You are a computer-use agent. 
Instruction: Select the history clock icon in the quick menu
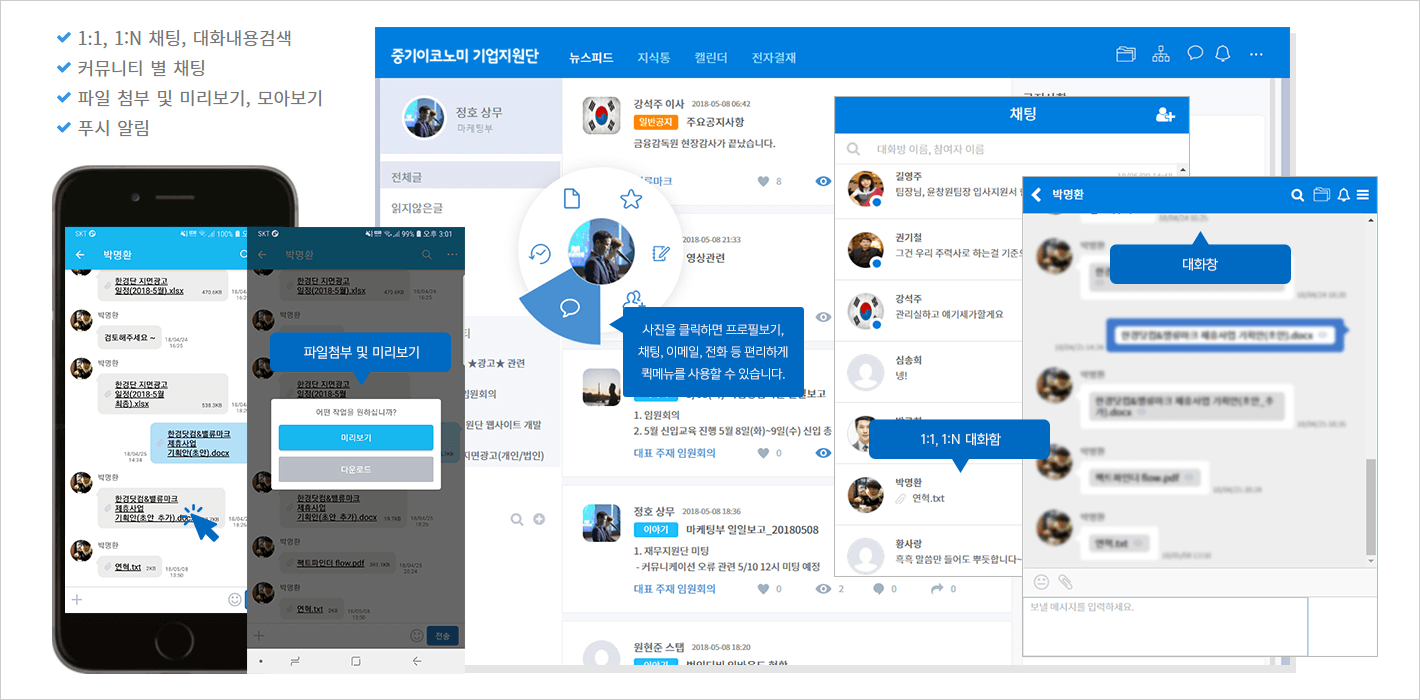tap(539, 254)
